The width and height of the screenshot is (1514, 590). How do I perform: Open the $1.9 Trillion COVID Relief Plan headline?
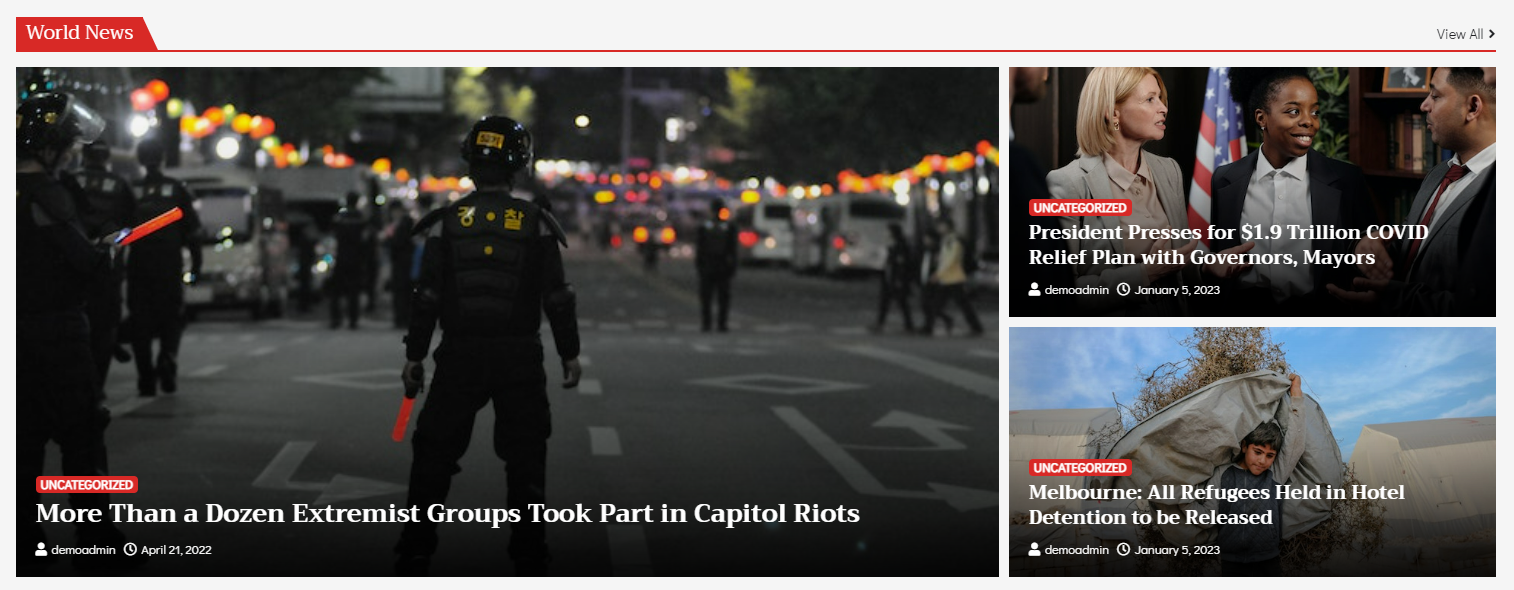point(1229,245)
